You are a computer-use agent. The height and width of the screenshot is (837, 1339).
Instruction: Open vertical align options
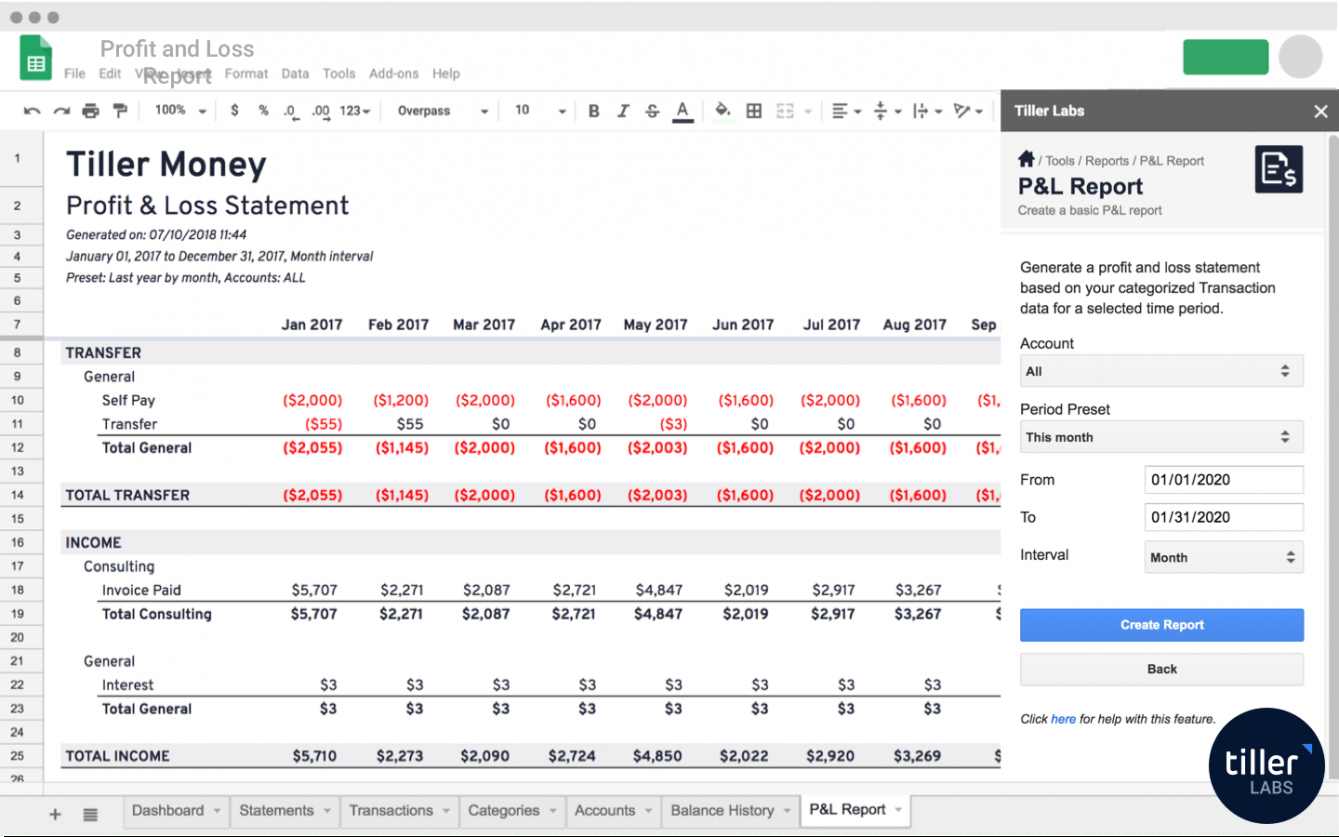[x=887, y=111]
